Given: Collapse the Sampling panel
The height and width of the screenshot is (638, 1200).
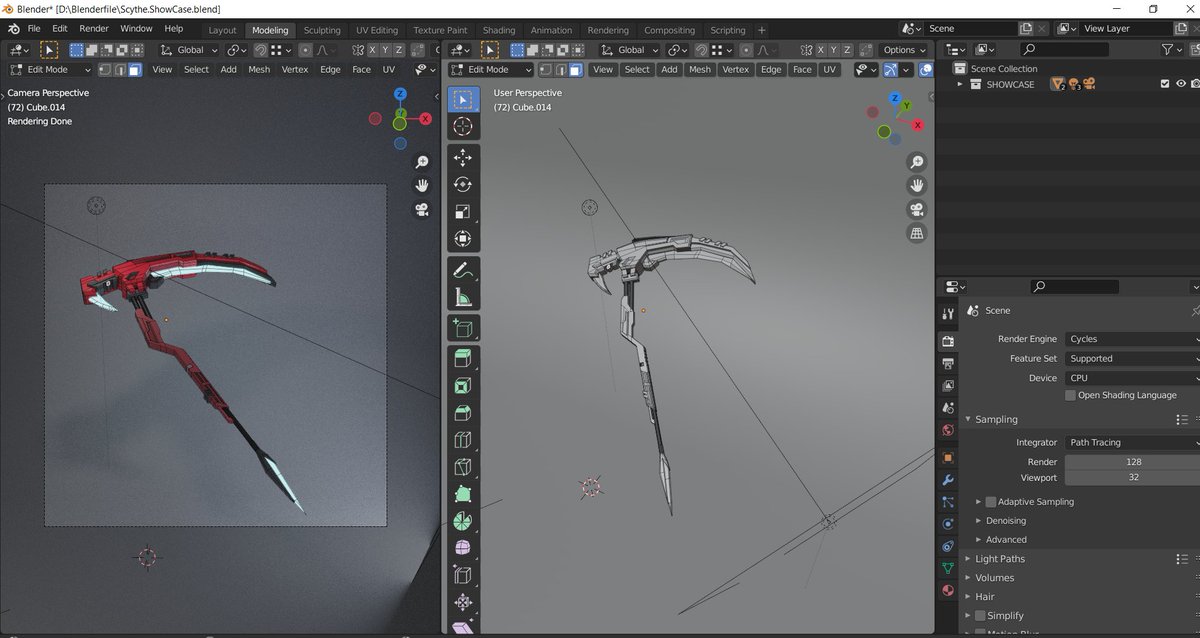Looking at the screenshot, I should (968, 420).
